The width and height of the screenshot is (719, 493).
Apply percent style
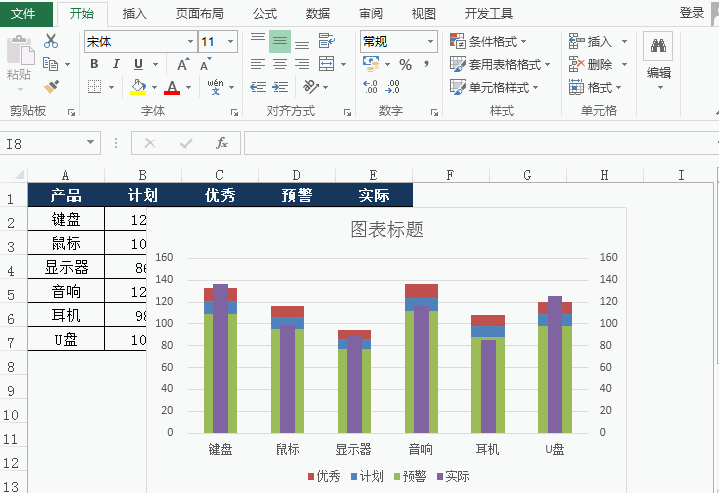[405, 65]
